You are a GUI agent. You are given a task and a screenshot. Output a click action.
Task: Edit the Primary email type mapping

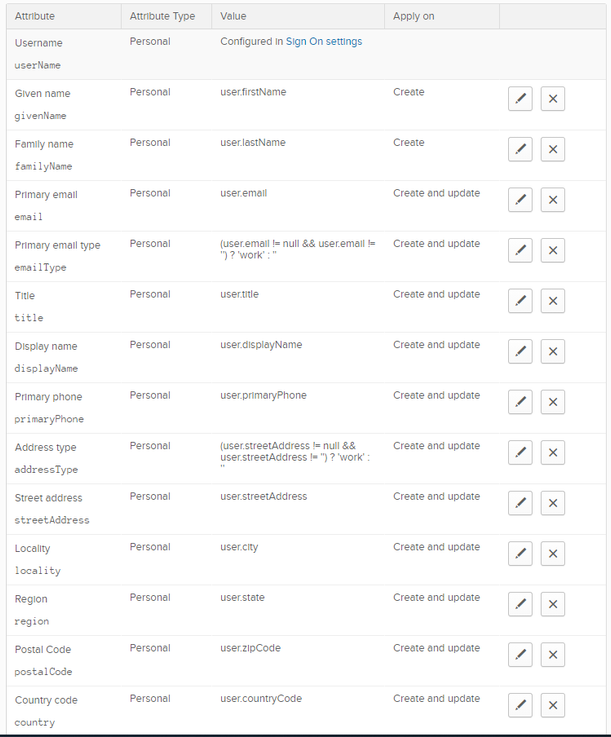pos(520,250)
